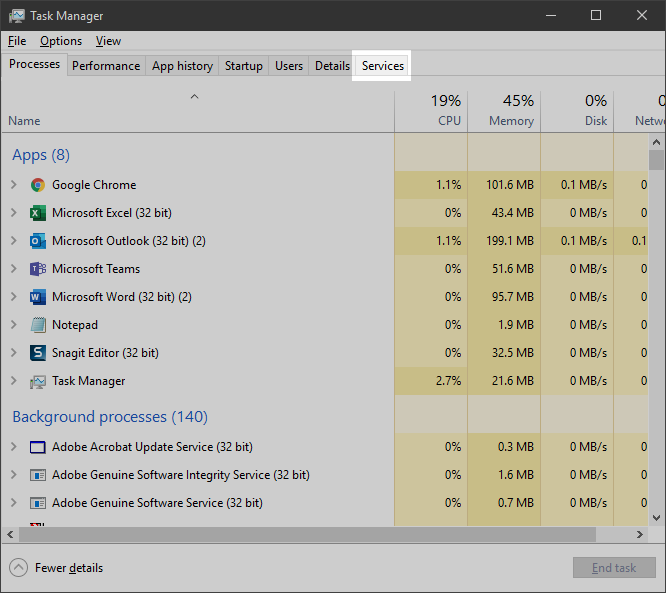Image resolution: width=666 pixels, height=593 pixels.
Task: Click the Notepad icon
Action: (x=38, y=325)
